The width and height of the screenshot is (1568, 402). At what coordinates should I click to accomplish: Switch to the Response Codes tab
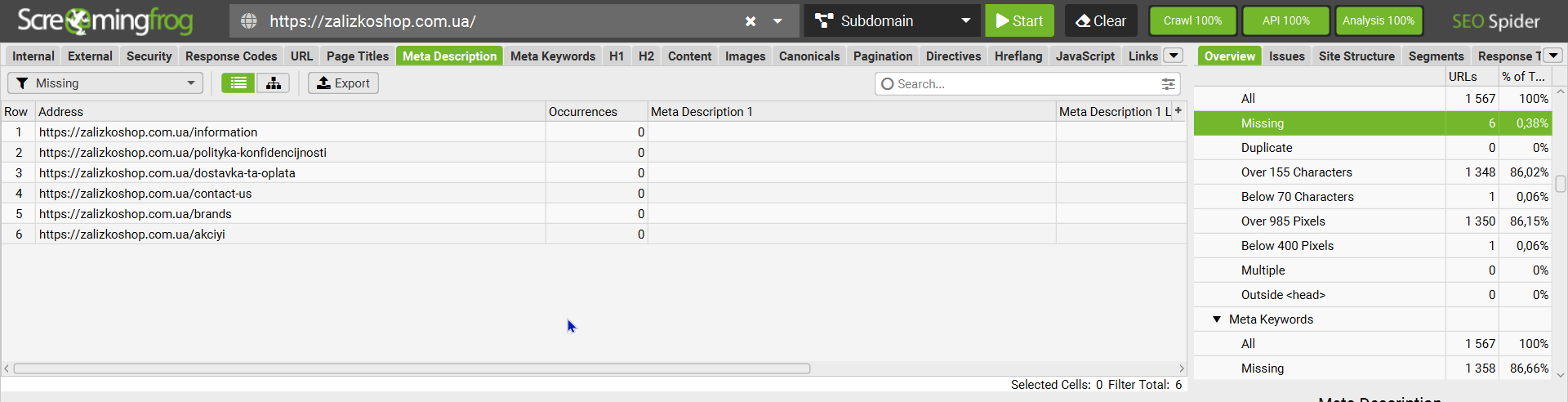tap(231, 56)
